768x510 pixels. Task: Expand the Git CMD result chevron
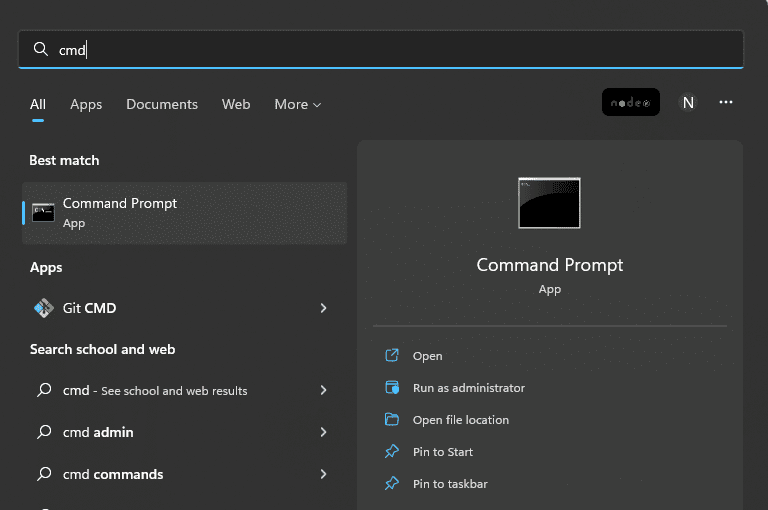(x=323, y=308)
